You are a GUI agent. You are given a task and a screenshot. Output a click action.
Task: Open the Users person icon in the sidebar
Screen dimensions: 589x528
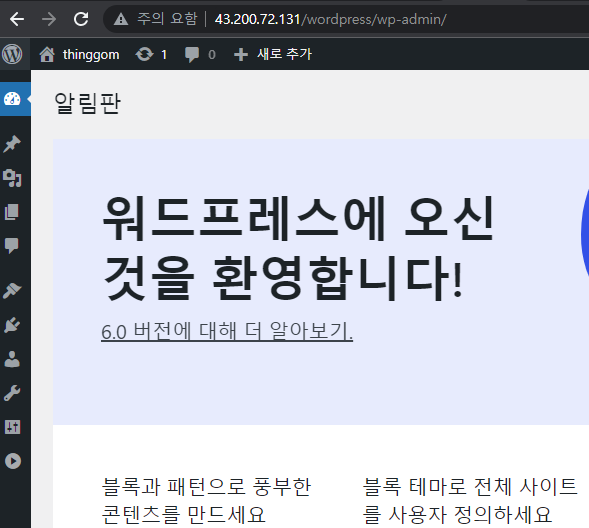pyautogui.click(x=12, y=359)
